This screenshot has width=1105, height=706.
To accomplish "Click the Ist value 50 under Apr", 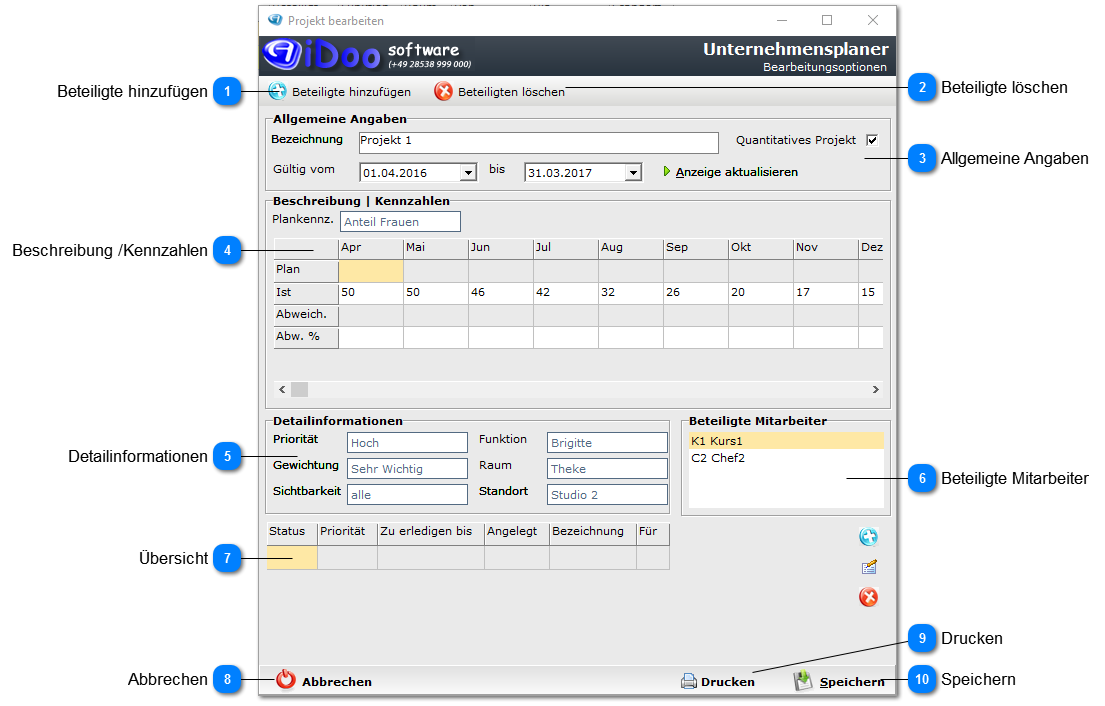I will [x=371, y=292].
